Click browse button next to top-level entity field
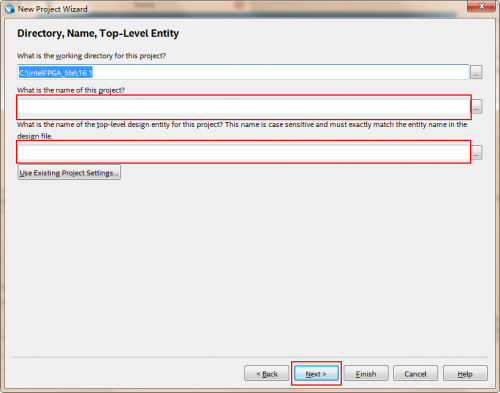 coord(476,152)
